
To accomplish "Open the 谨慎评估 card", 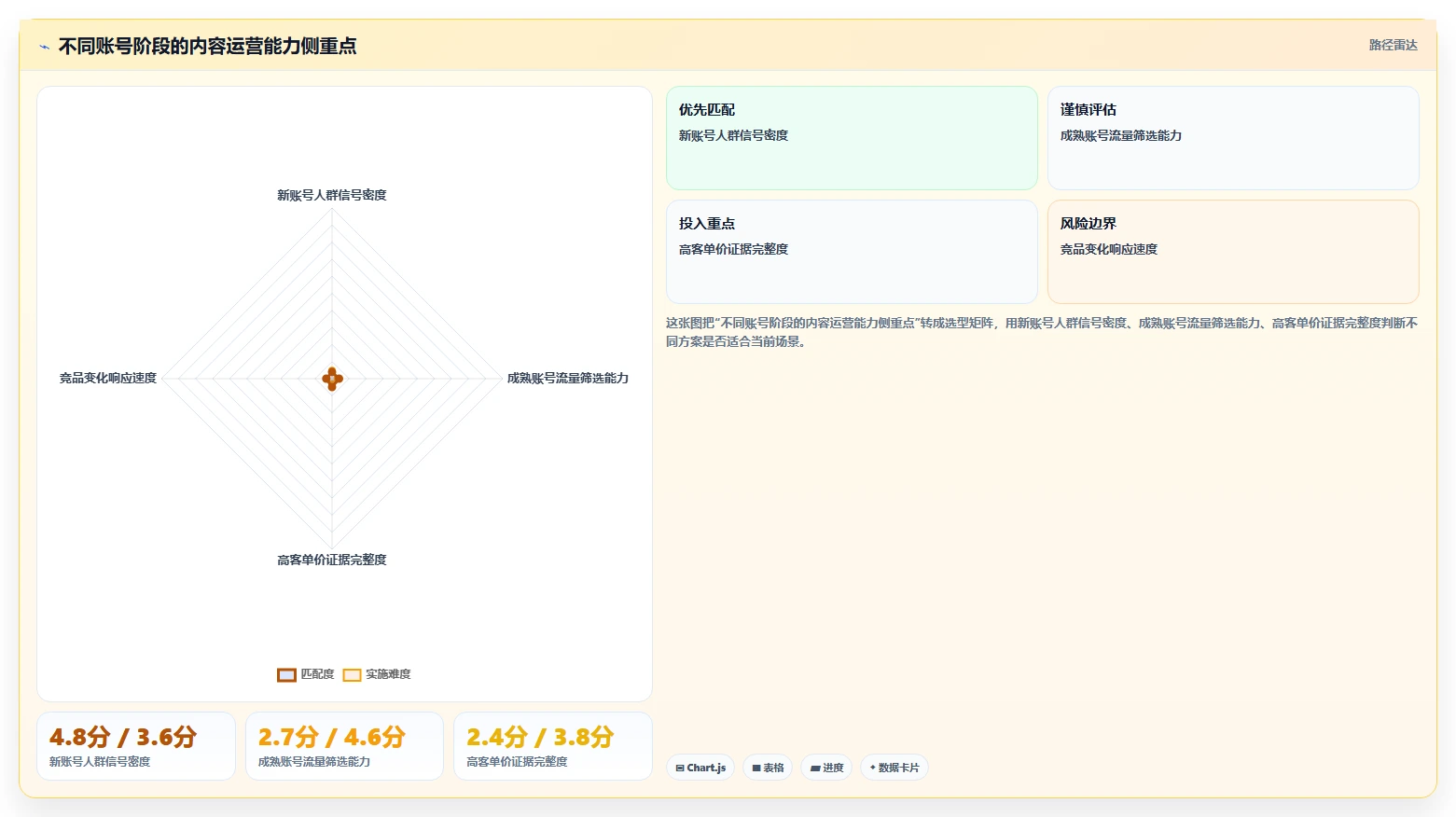I will (x=1233, y=138).
